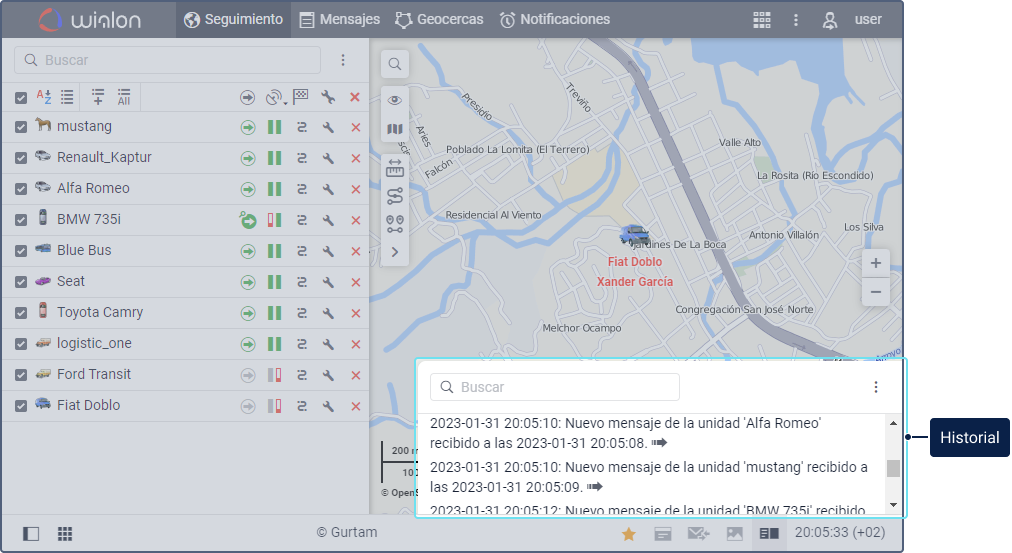Screen dimensions: 1012x553
Task: Remove Seat from list with red X
Action: tap(355, 282)
